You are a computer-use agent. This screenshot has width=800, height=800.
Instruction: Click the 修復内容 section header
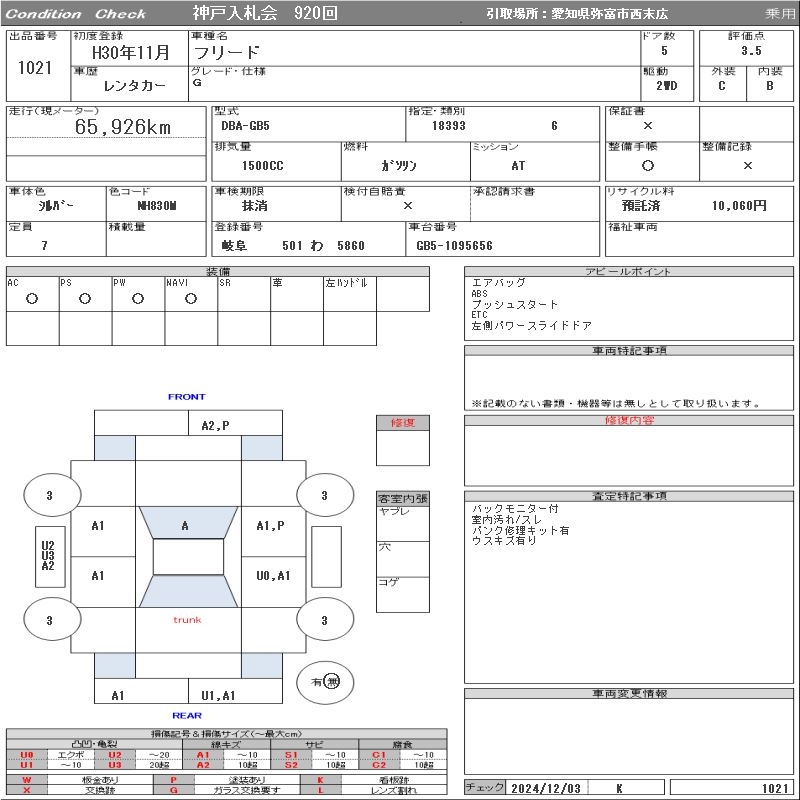point(629,420)
